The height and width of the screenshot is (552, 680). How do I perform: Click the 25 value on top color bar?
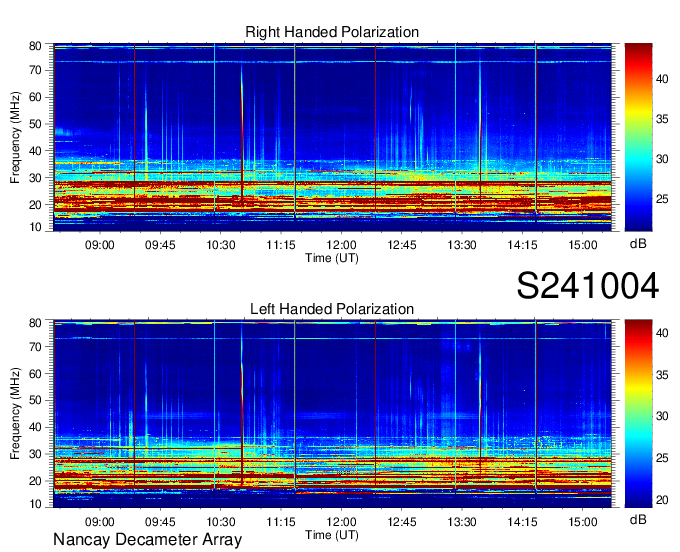662,199
